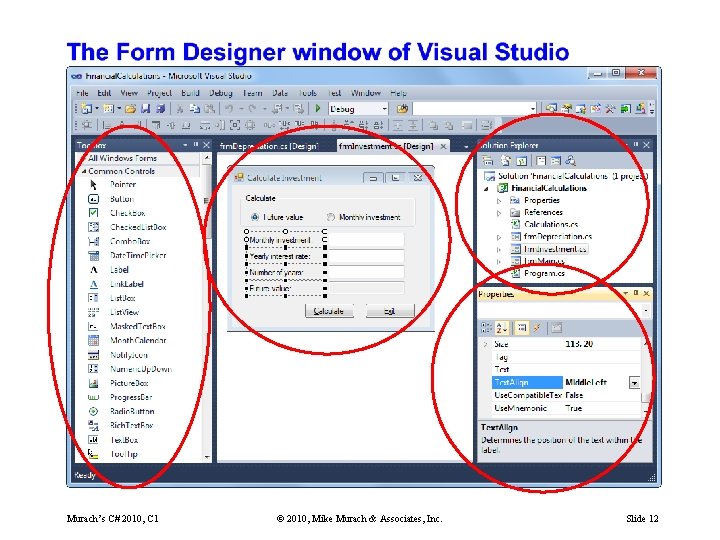Click the Save icon in toolbar
The width and height of the screenshot is (720, 540).
pos(146,109)
